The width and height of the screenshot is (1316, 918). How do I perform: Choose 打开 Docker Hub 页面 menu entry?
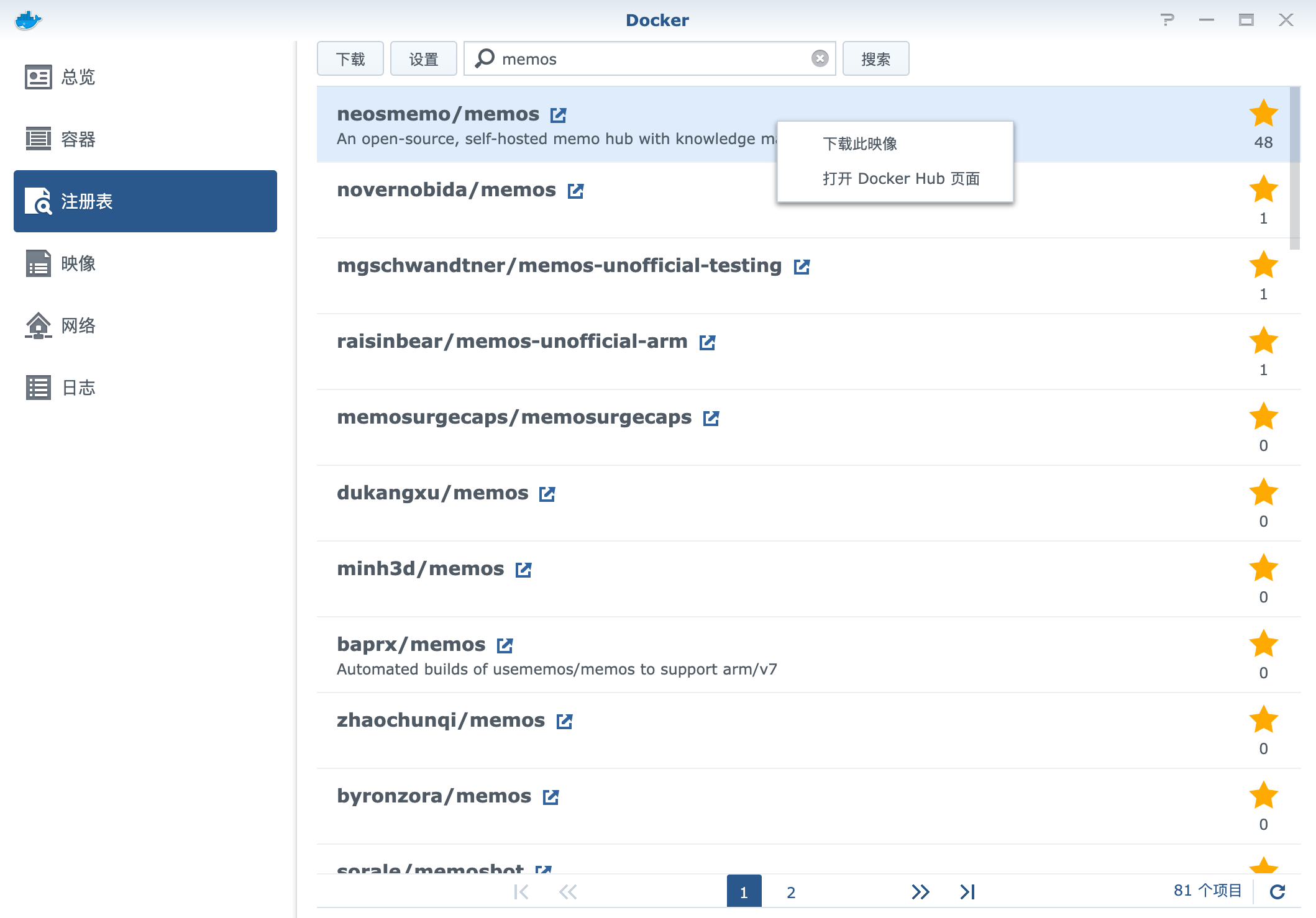tap(895, 178)
